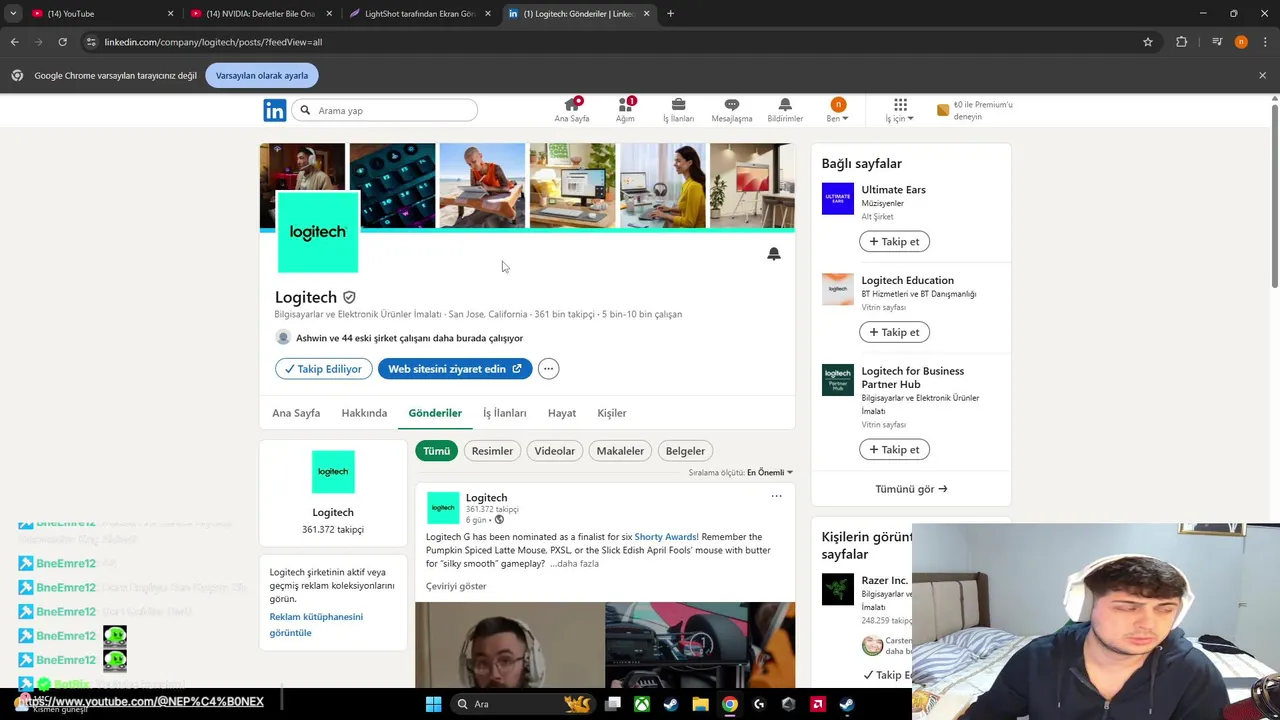Screen dimensions: 1280x720
Task: Click Web sitesini ziyaret edin button
Action: (455, 369)
